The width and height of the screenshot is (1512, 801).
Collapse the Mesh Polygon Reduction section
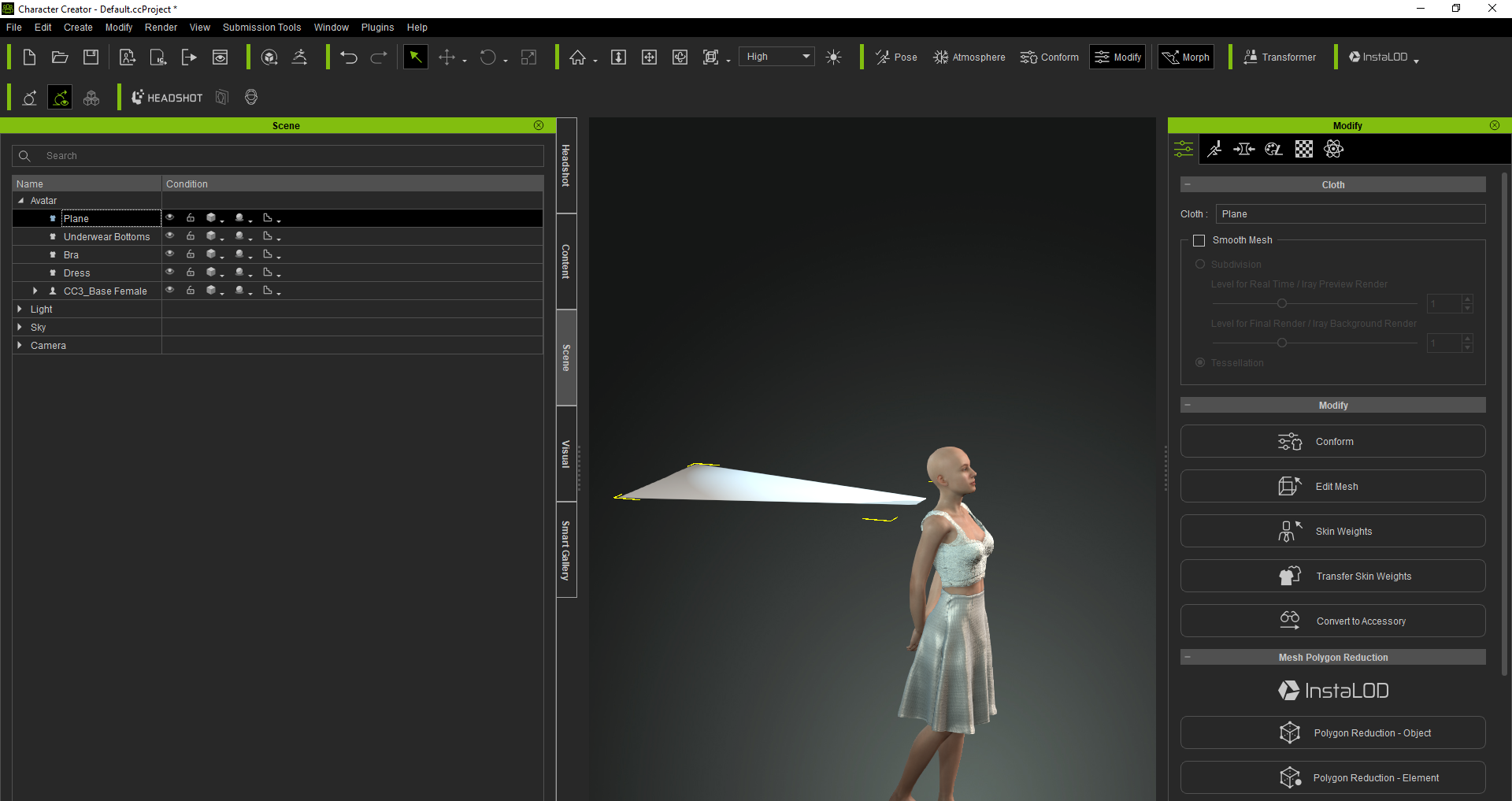1188,657
